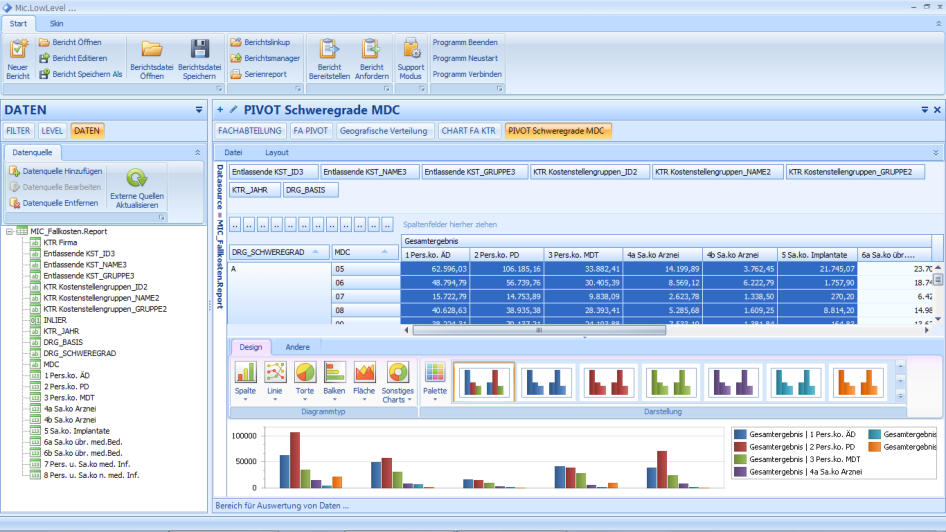Select the Linie chart type
946x532 pixels.
[275, 373]
